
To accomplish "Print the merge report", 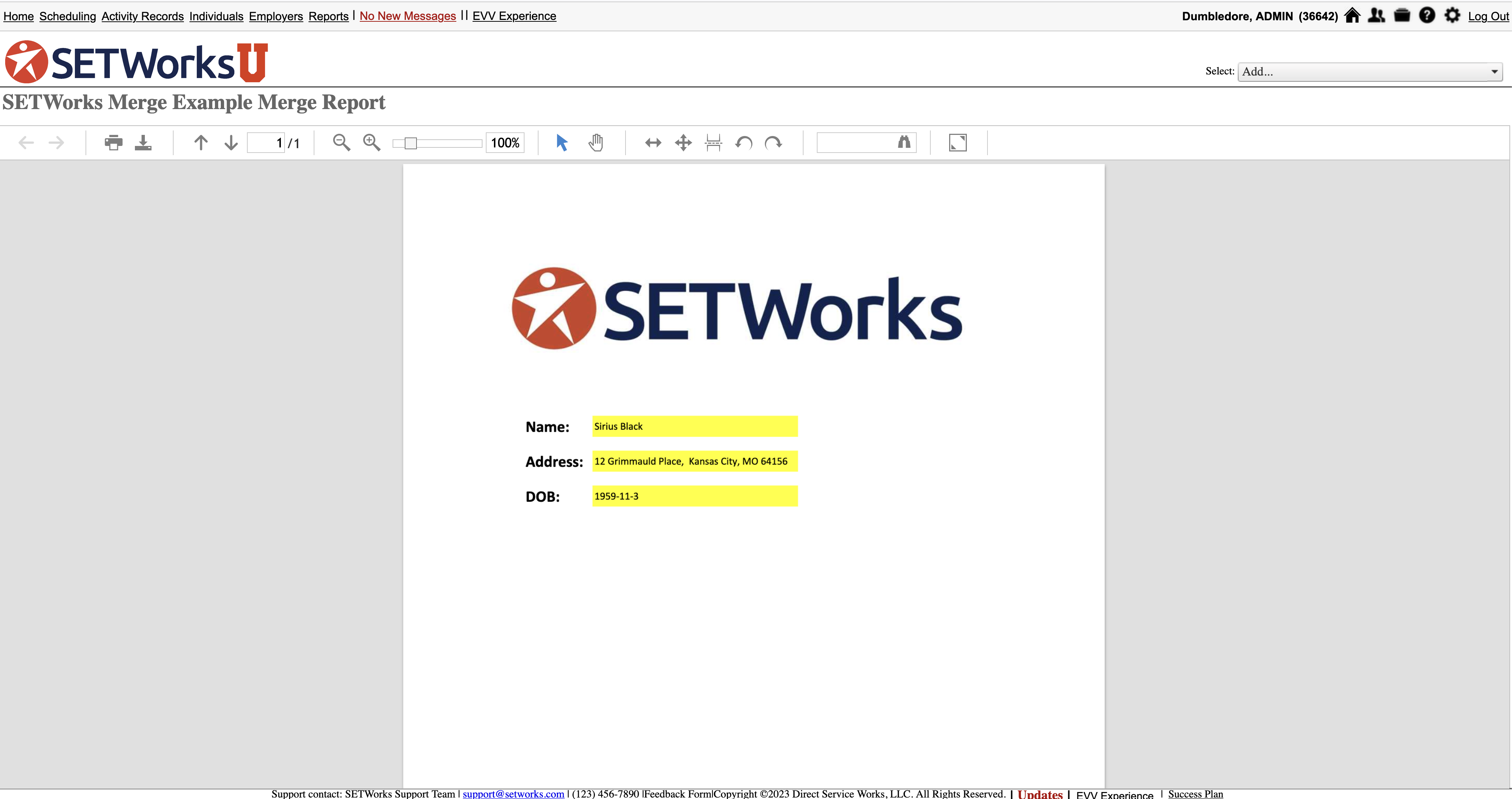I will tap(113, 143).
